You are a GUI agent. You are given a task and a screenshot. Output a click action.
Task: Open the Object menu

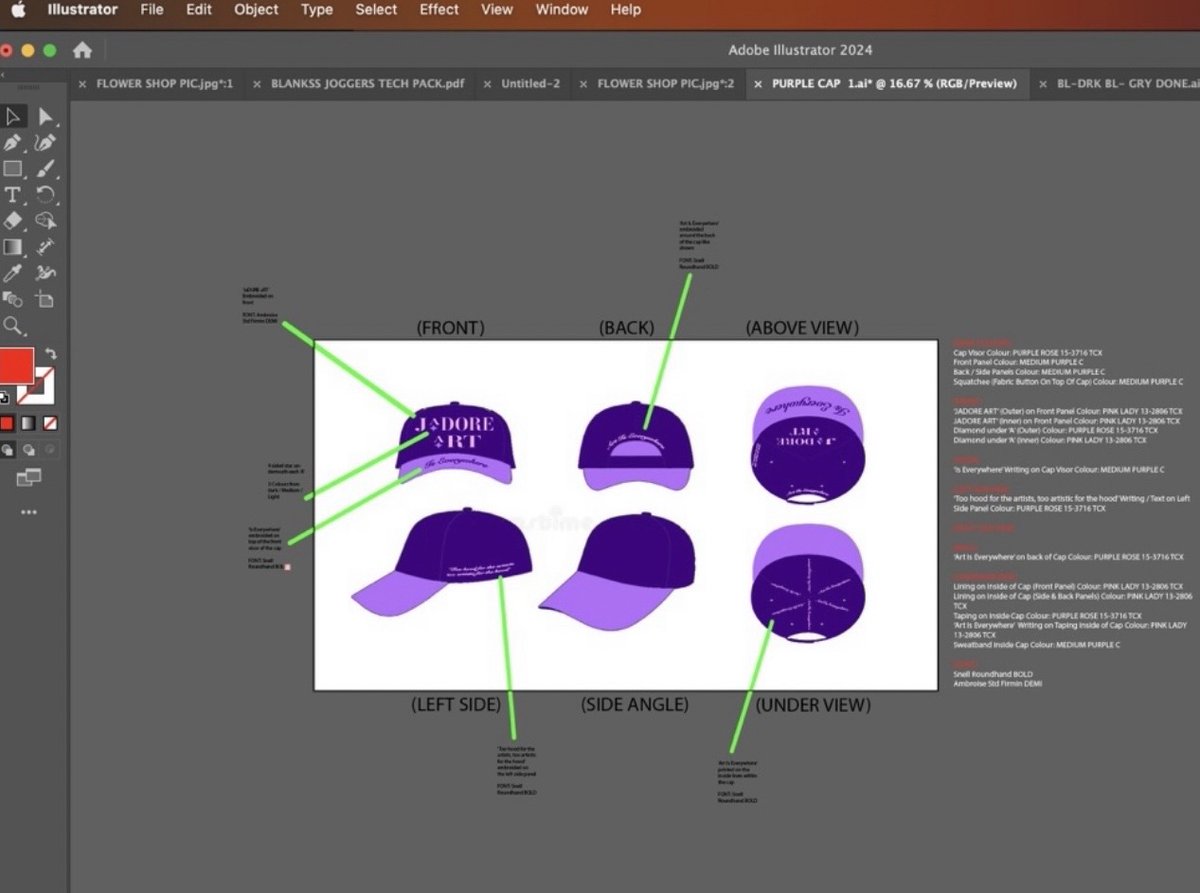[x=257, y=10]
